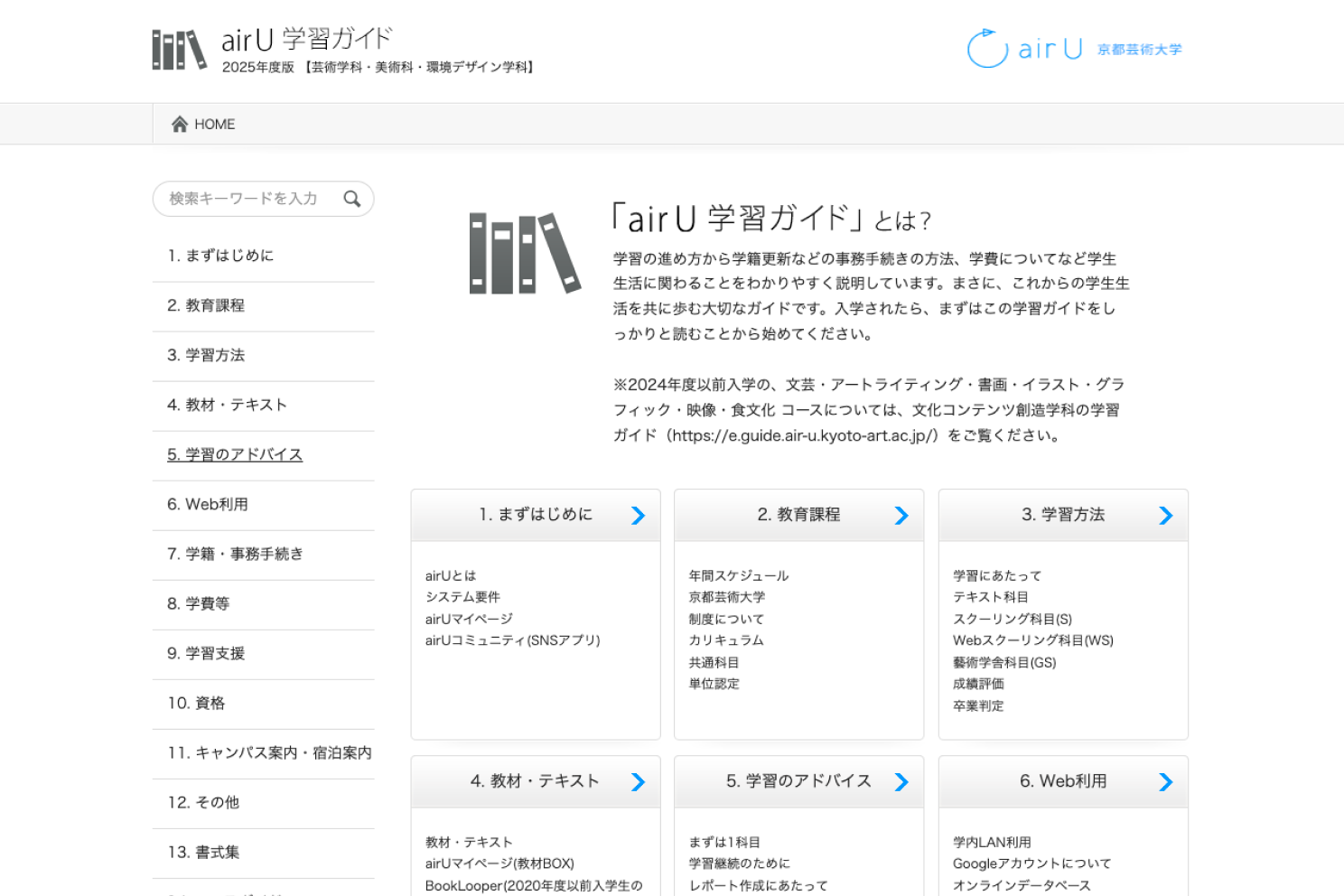Click the スクーリング科目(S) link
Viewport: 1344px width, 896px height.
[x=1013, y=619]
